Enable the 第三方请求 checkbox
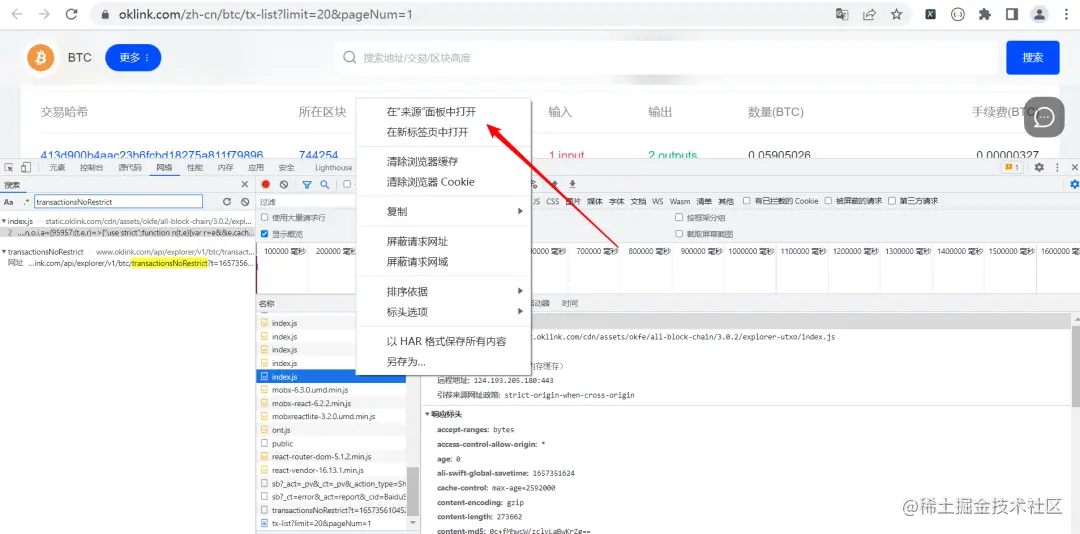 [892, 201]
